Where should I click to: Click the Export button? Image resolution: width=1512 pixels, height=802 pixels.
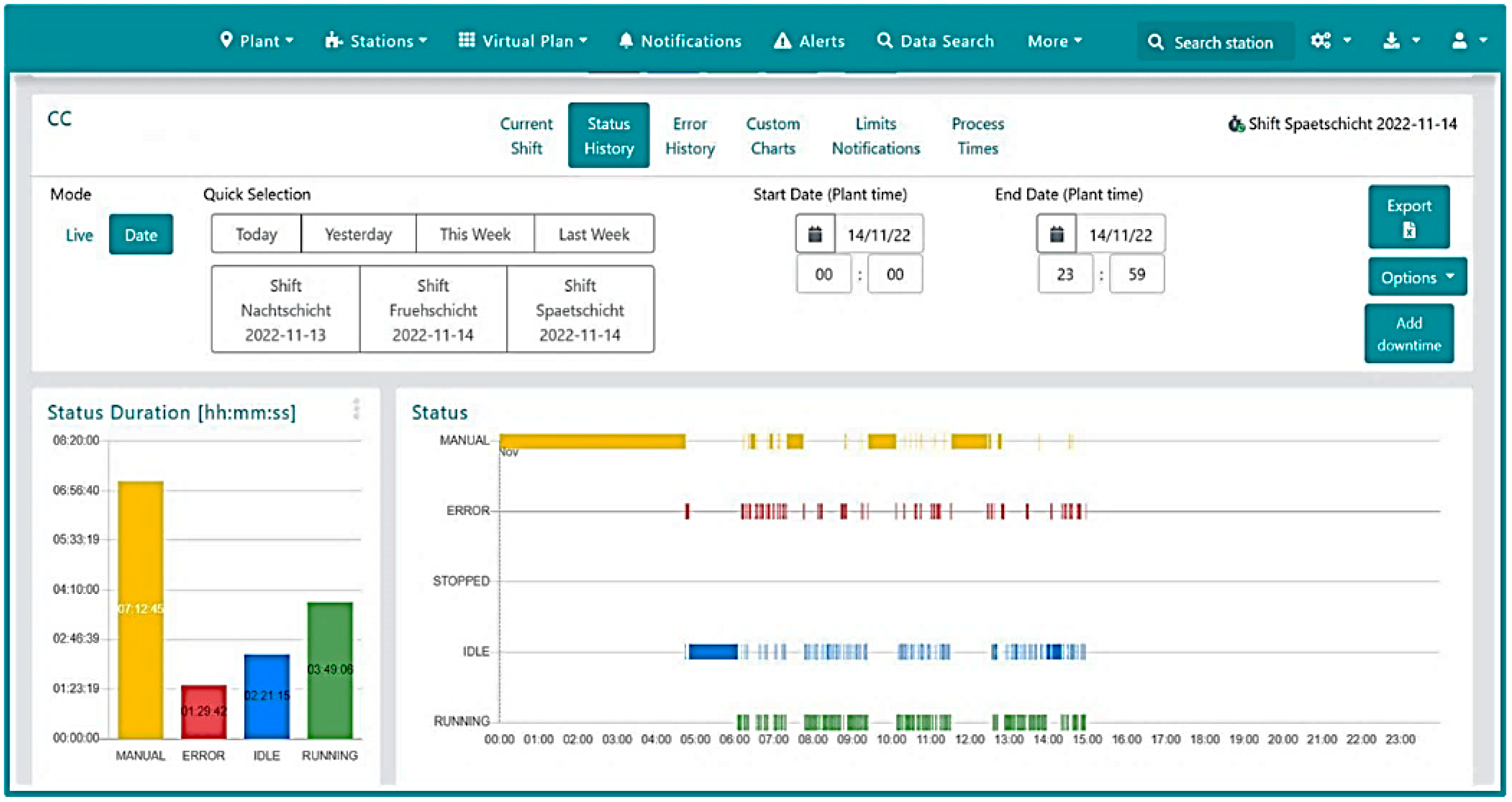click(1409, 217)
